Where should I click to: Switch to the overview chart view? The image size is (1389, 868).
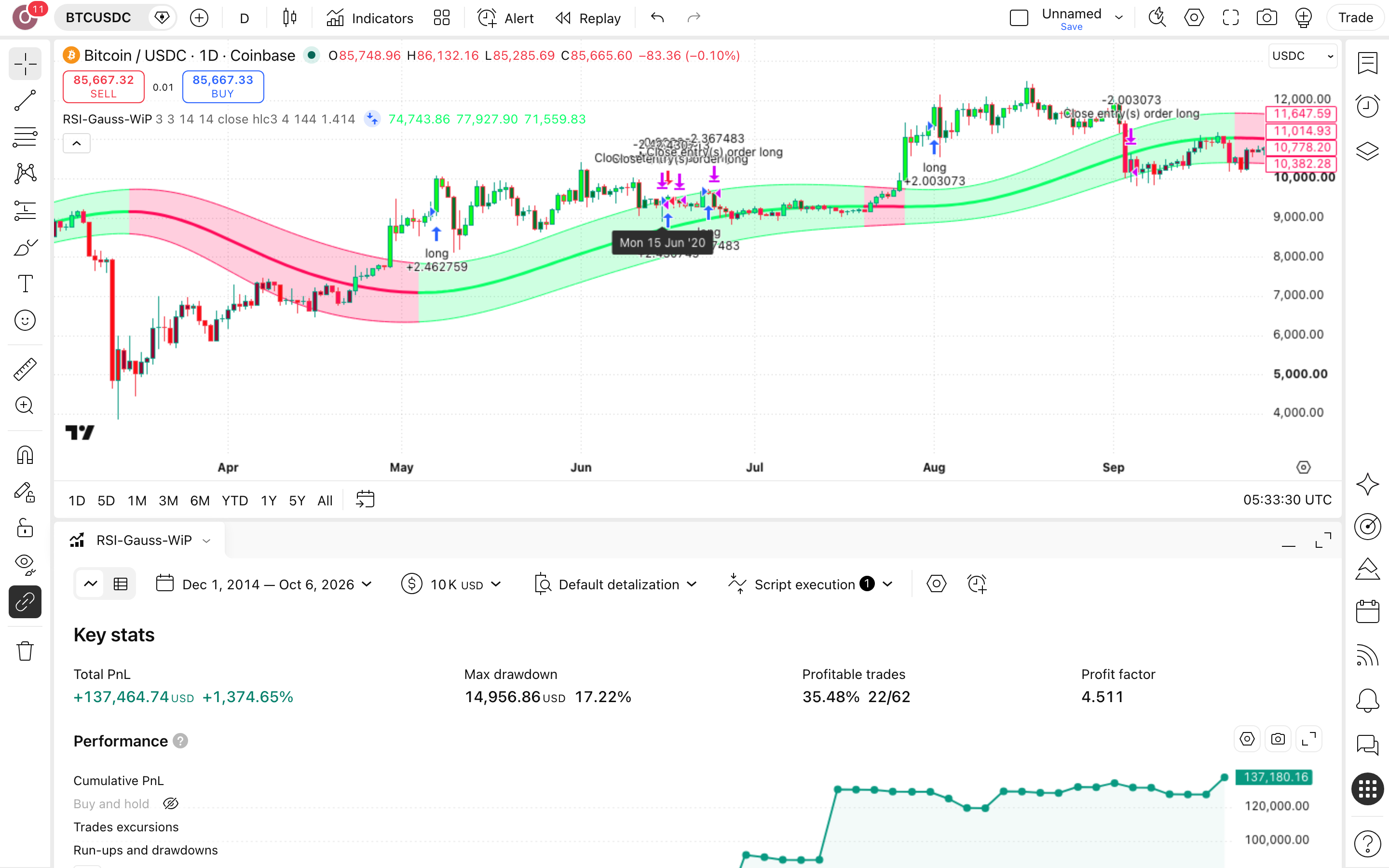coord(91,584)
